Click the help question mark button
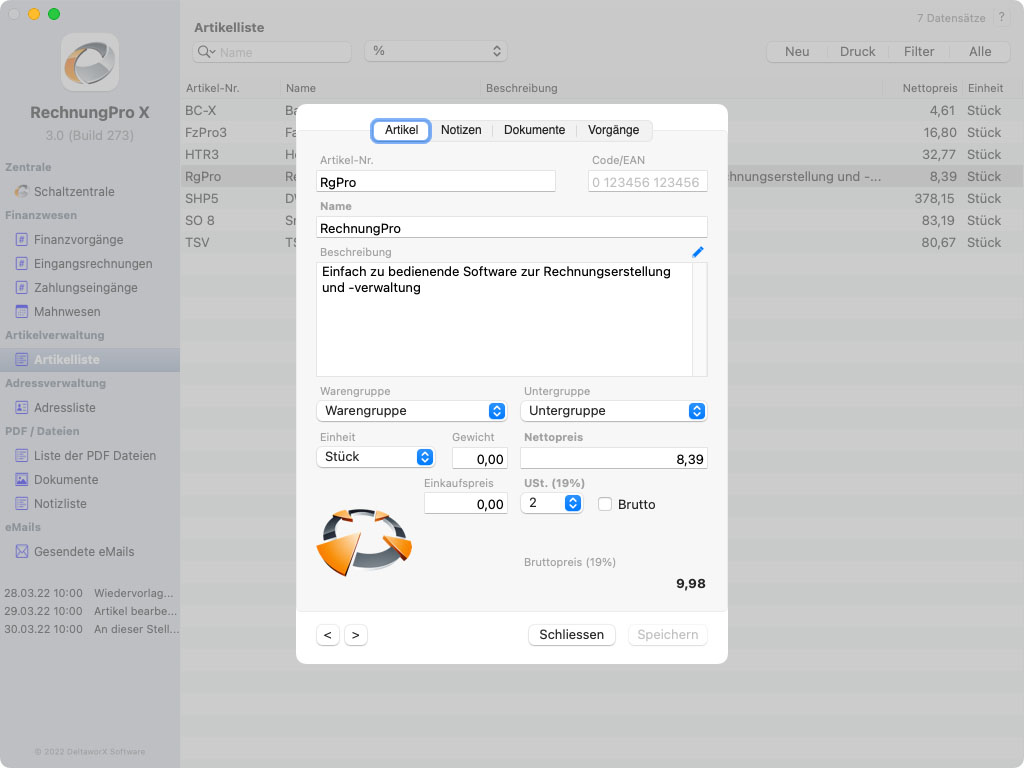 click(x=1002, y=18)
